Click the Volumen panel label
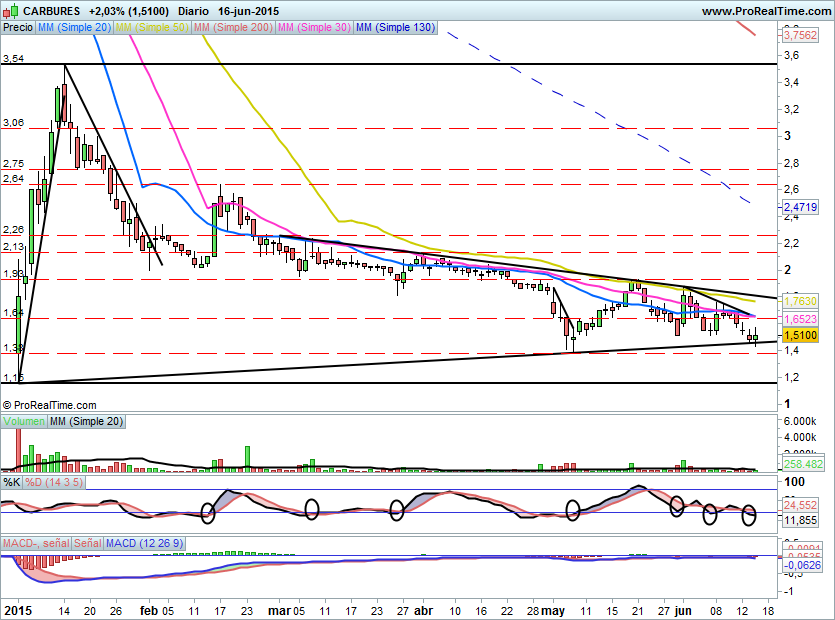Screen dimensions: 835x620 point(26,422)
